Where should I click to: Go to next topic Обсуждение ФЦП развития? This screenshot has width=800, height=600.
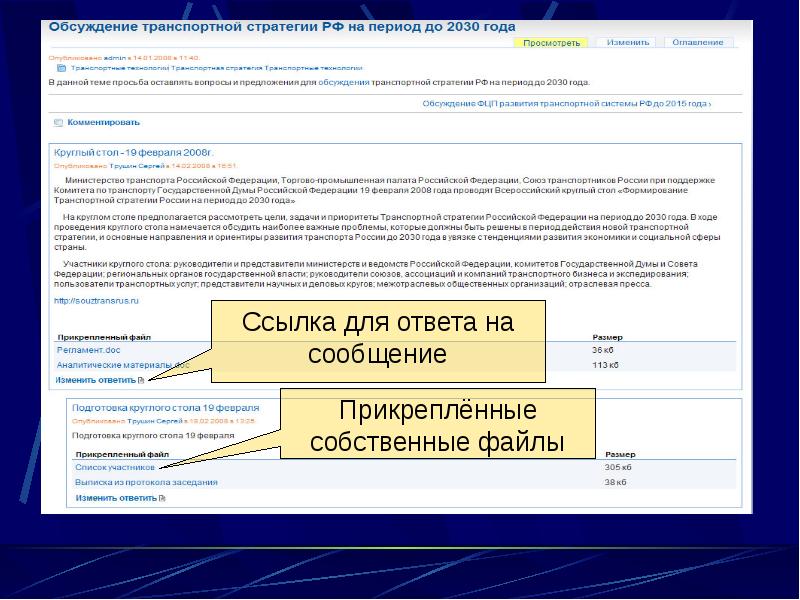click(567, 103)
